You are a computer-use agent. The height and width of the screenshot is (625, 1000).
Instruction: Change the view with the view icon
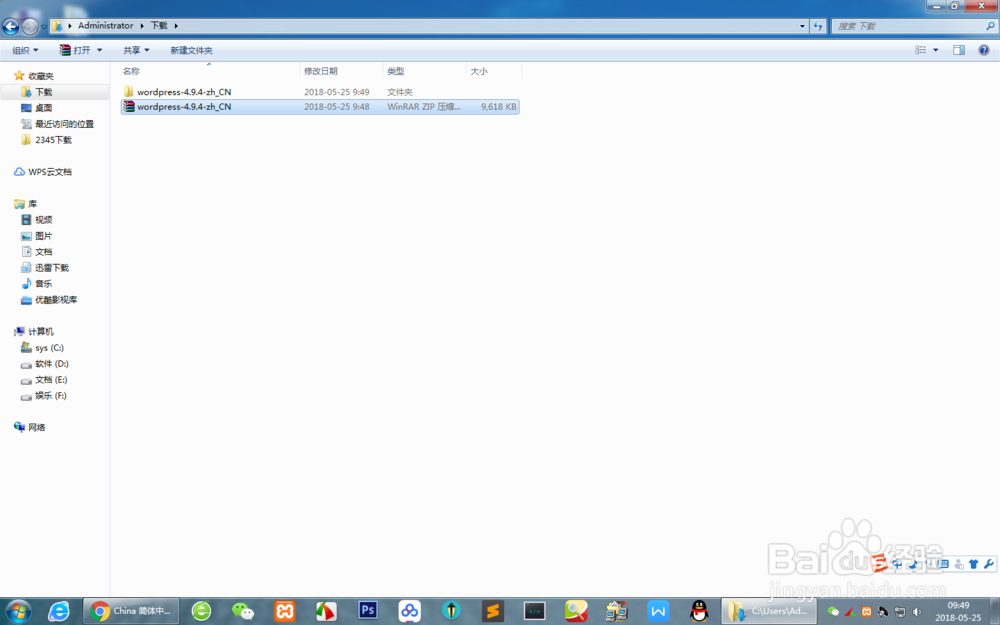[920, 50]
